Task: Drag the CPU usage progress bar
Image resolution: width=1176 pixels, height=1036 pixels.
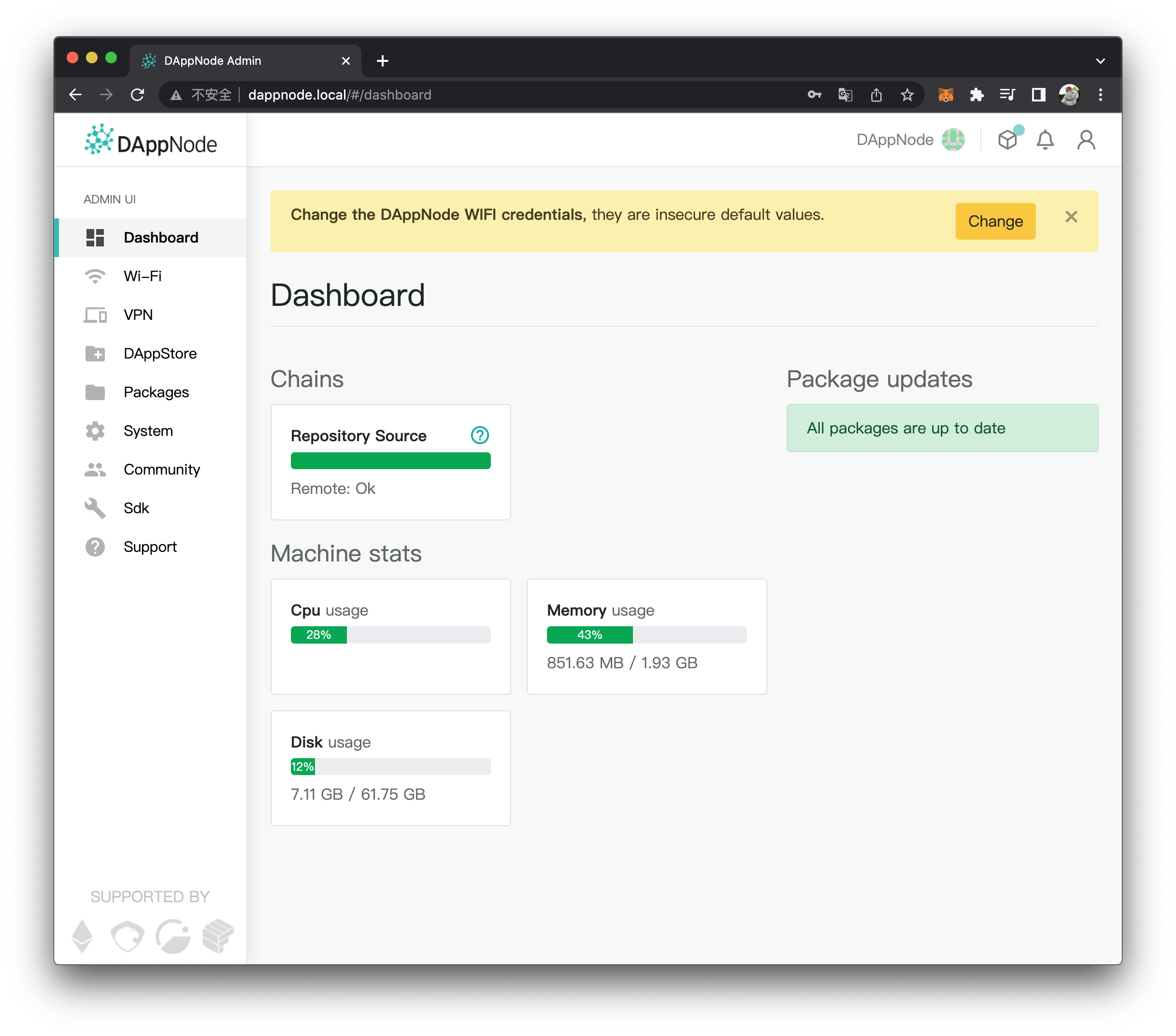Action: coord(390,634)
